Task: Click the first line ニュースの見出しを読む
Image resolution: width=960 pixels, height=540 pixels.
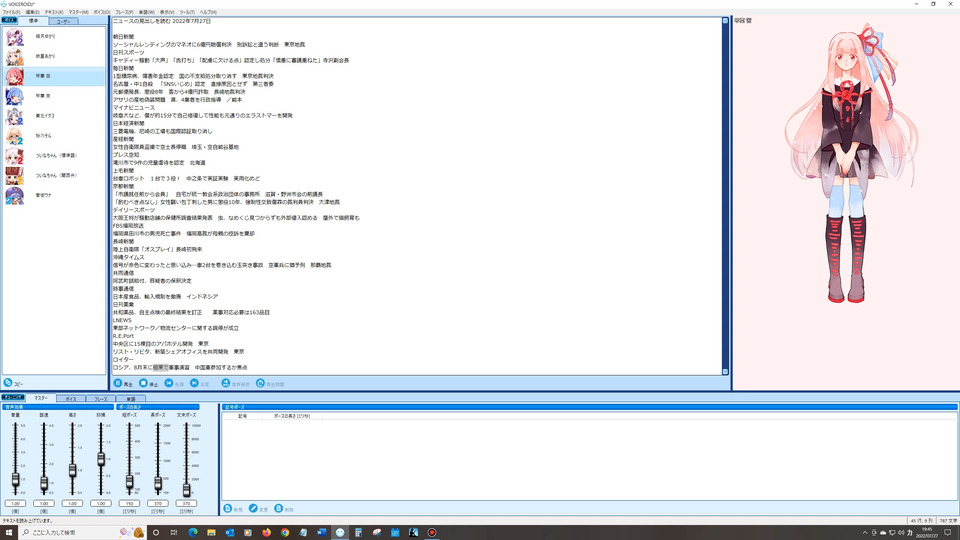Action: [x=162, y=21]
